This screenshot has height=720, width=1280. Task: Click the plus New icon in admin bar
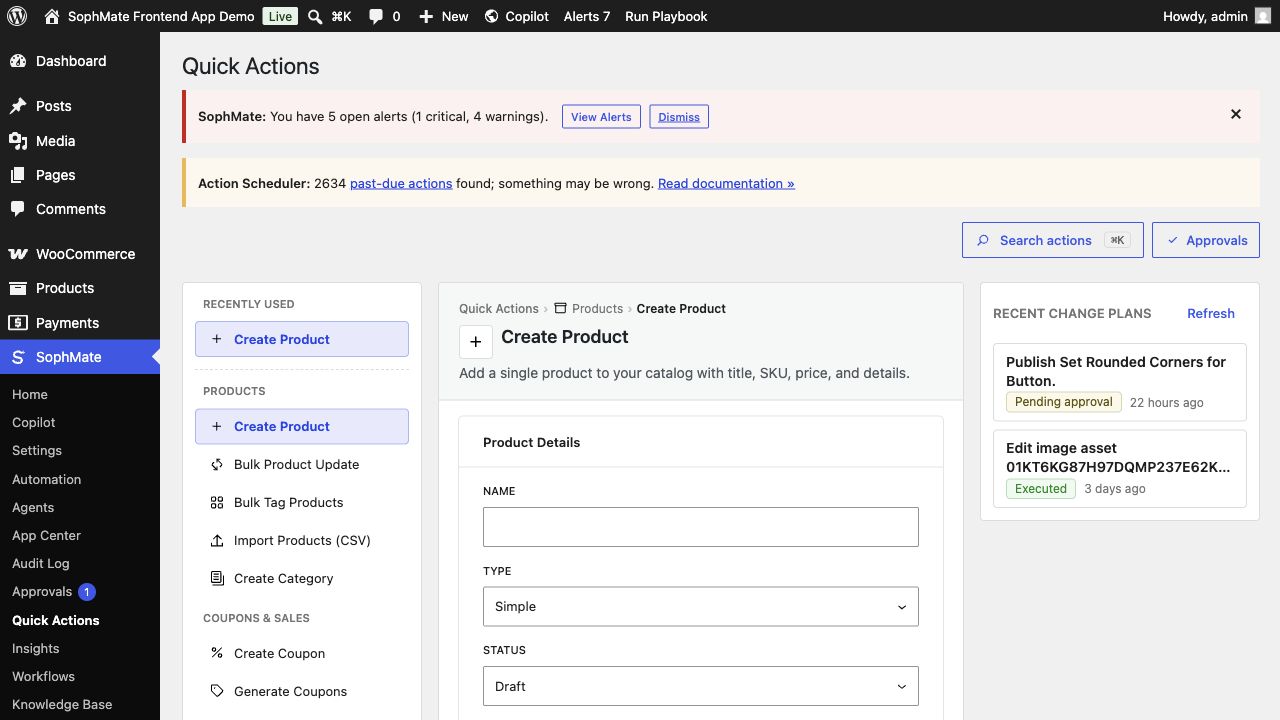(x=426, y=16)
